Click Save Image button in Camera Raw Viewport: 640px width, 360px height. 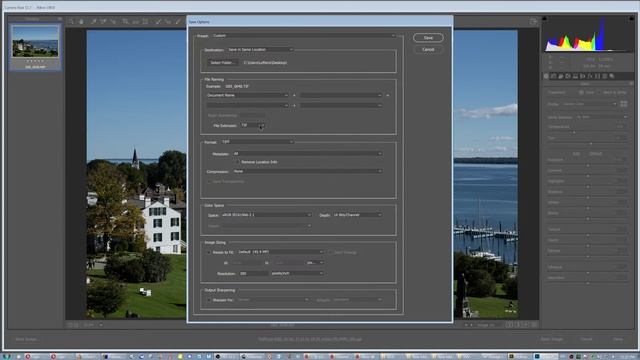coord(27,339)
